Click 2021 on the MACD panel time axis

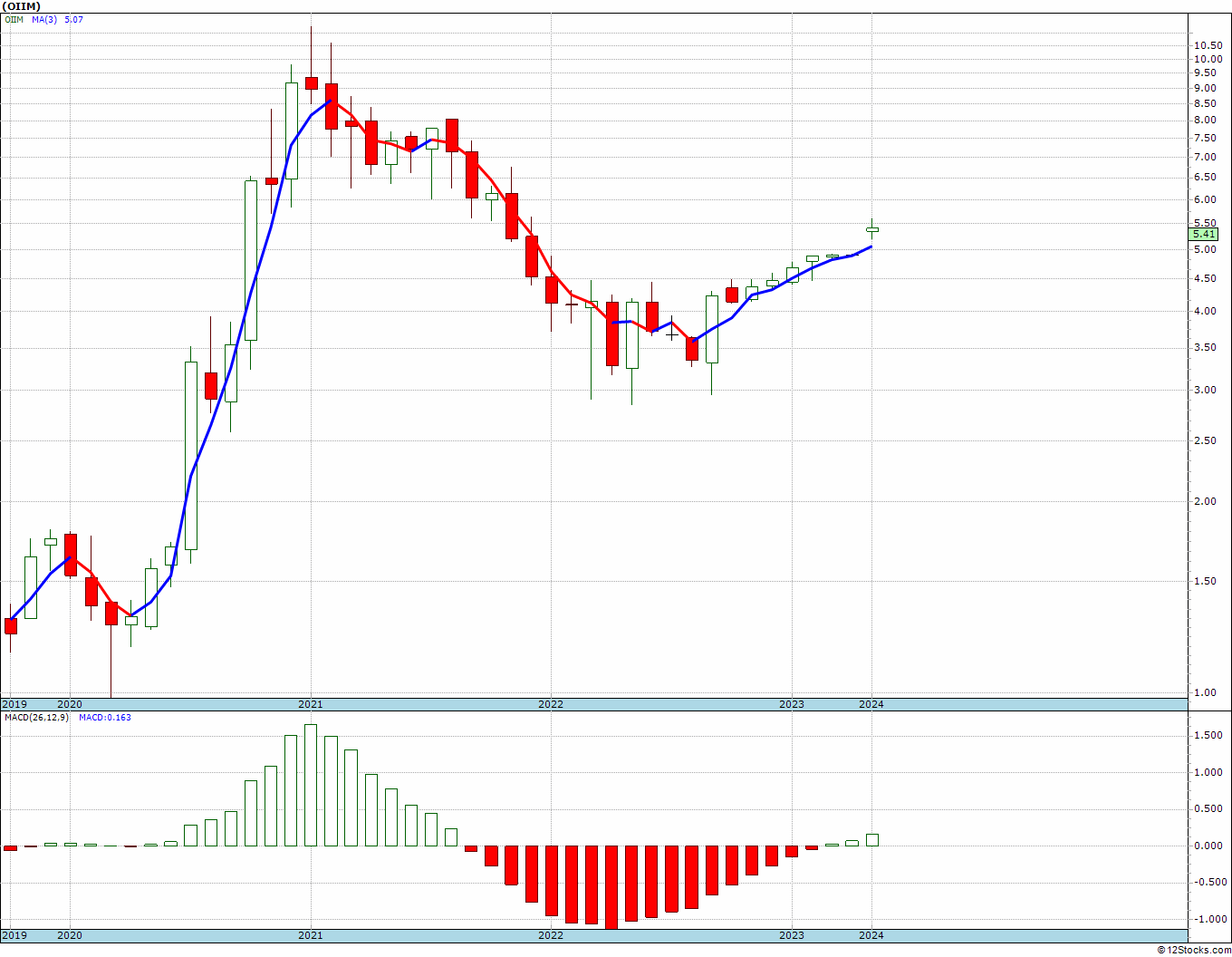311,935
